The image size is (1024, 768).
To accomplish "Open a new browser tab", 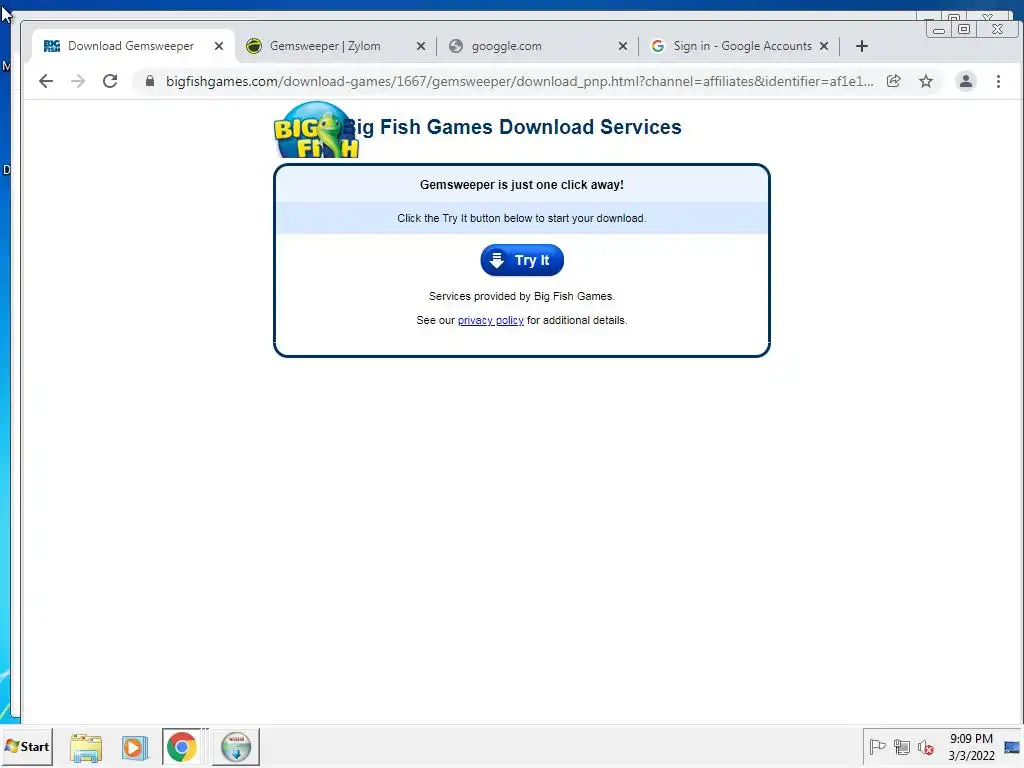I will pyautogui.click(x=861, y=46).
